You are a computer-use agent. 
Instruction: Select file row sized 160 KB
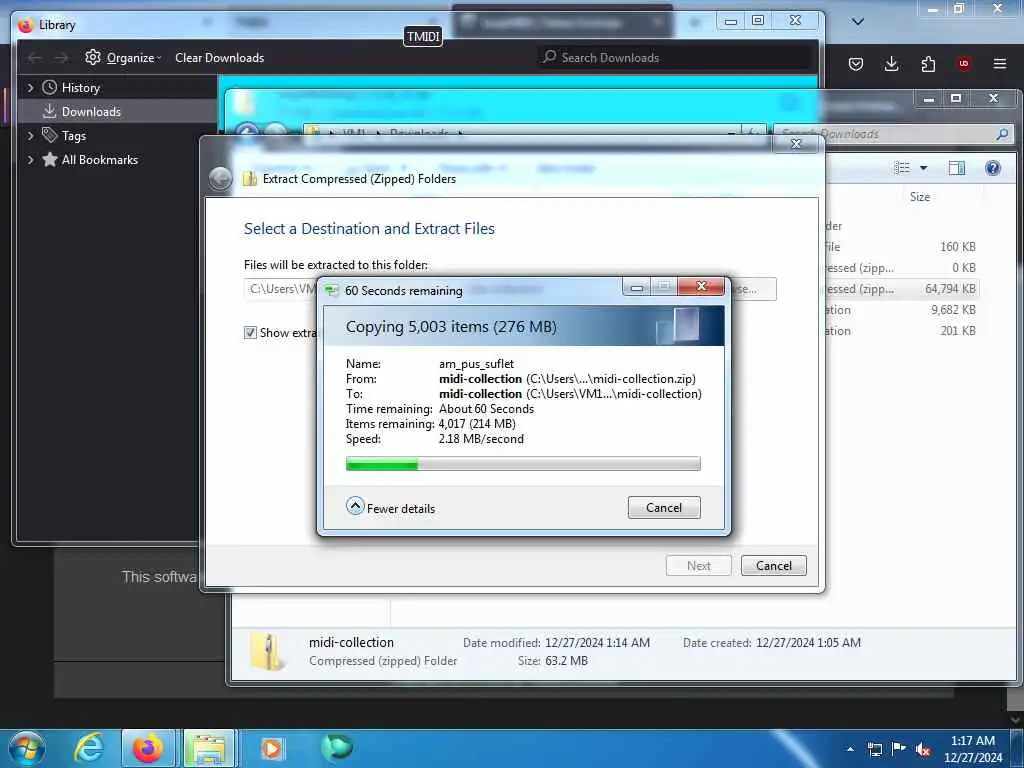tap(901, 247)
